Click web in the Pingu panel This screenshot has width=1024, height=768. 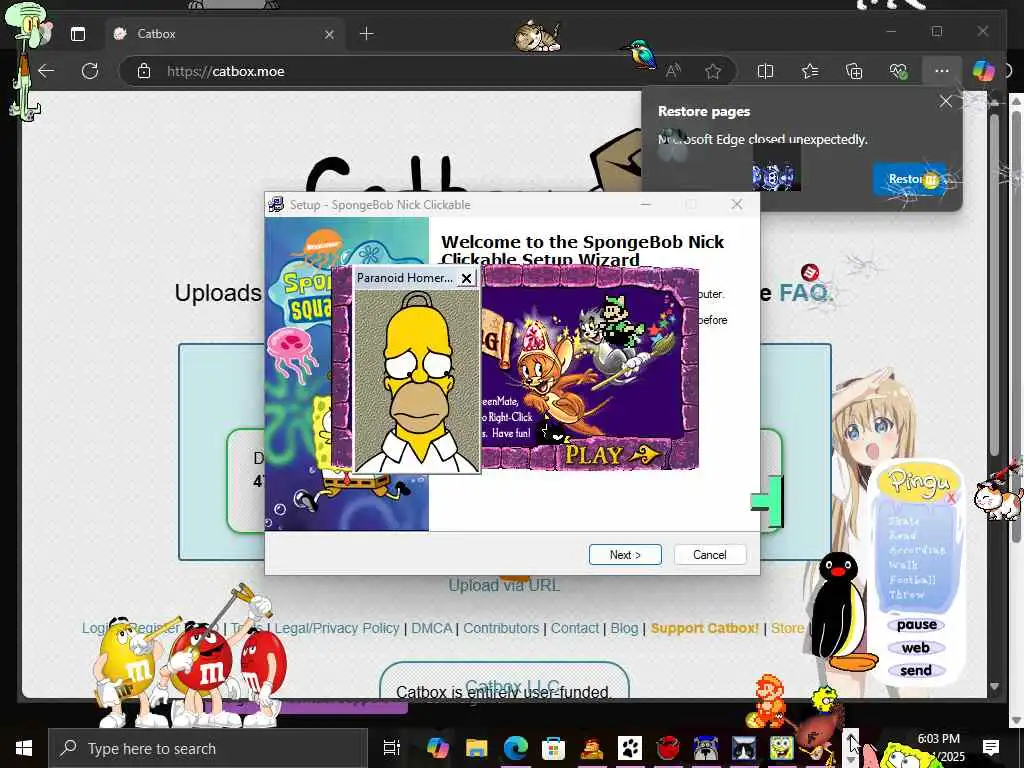tap(916, 648)
